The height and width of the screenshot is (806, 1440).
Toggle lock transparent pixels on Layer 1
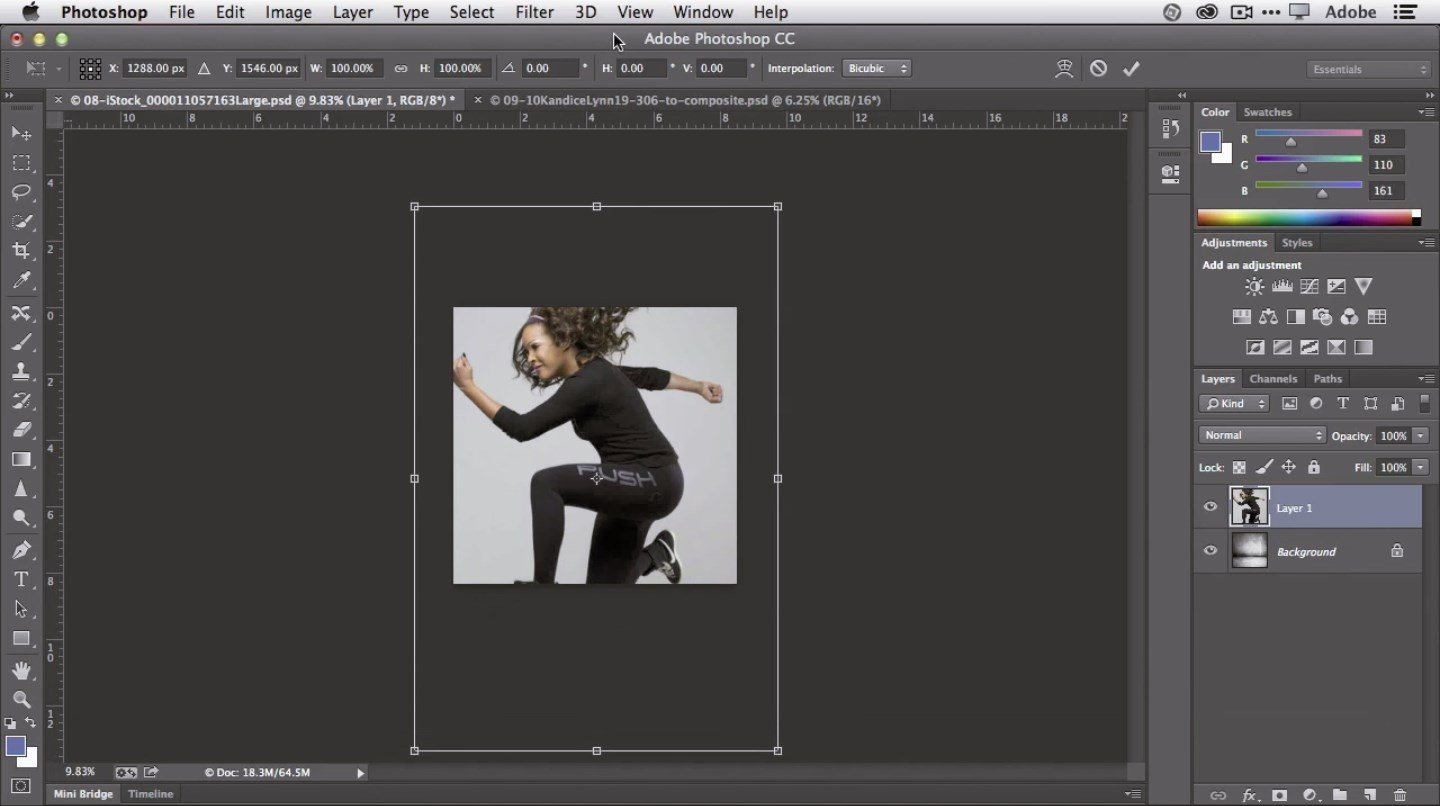click(1238, 467)
